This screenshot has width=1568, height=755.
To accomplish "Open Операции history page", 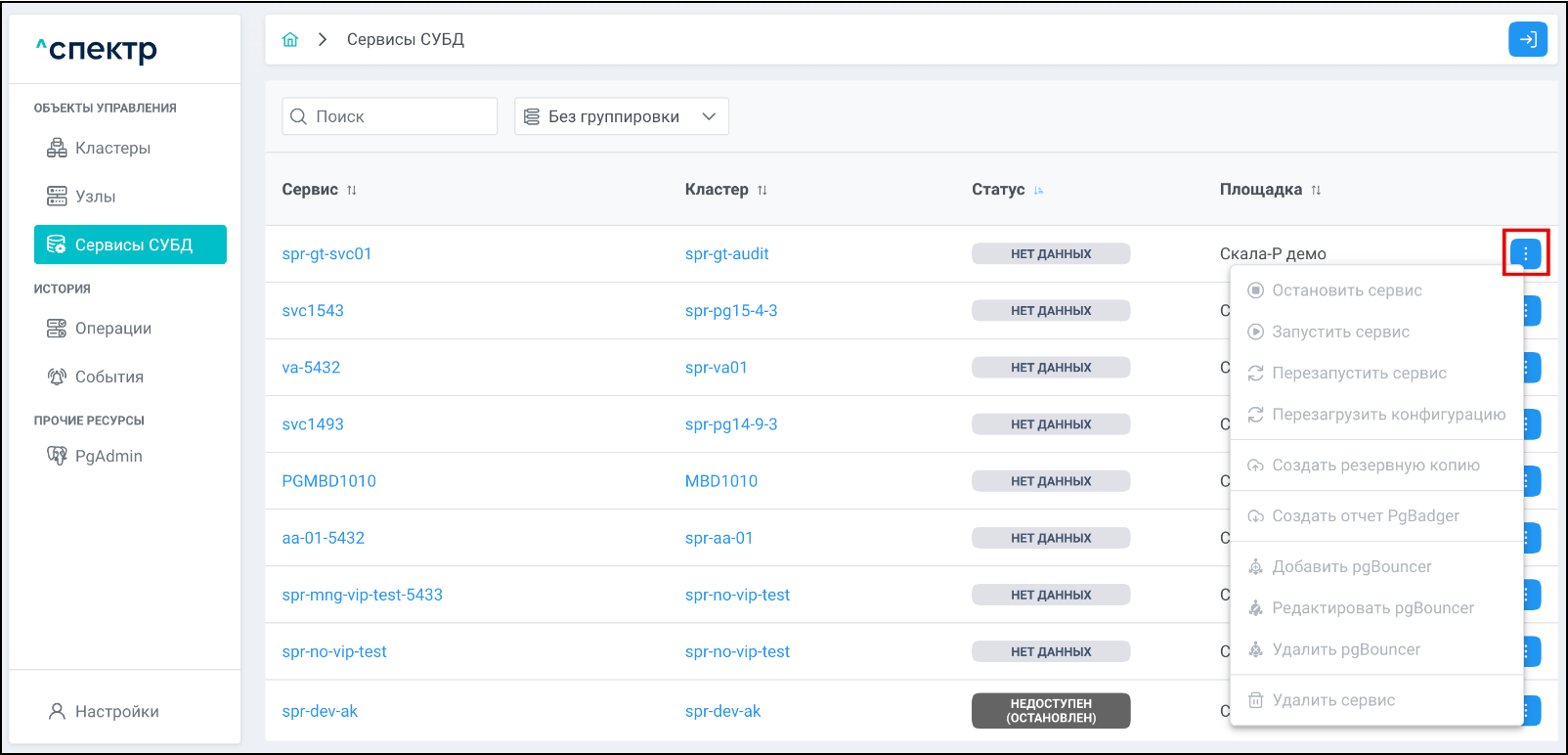I will [112, 329].
